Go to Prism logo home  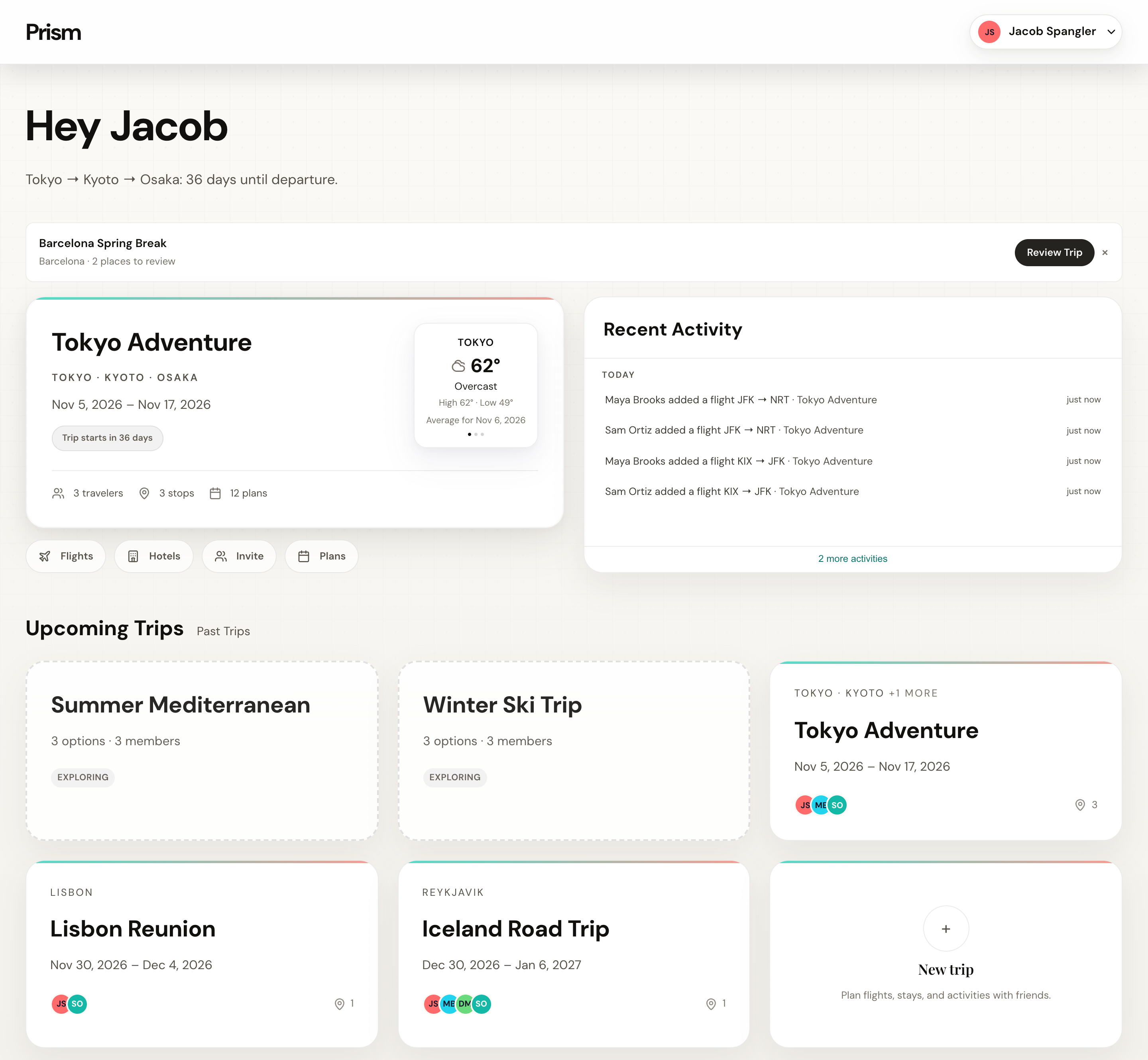53,32
